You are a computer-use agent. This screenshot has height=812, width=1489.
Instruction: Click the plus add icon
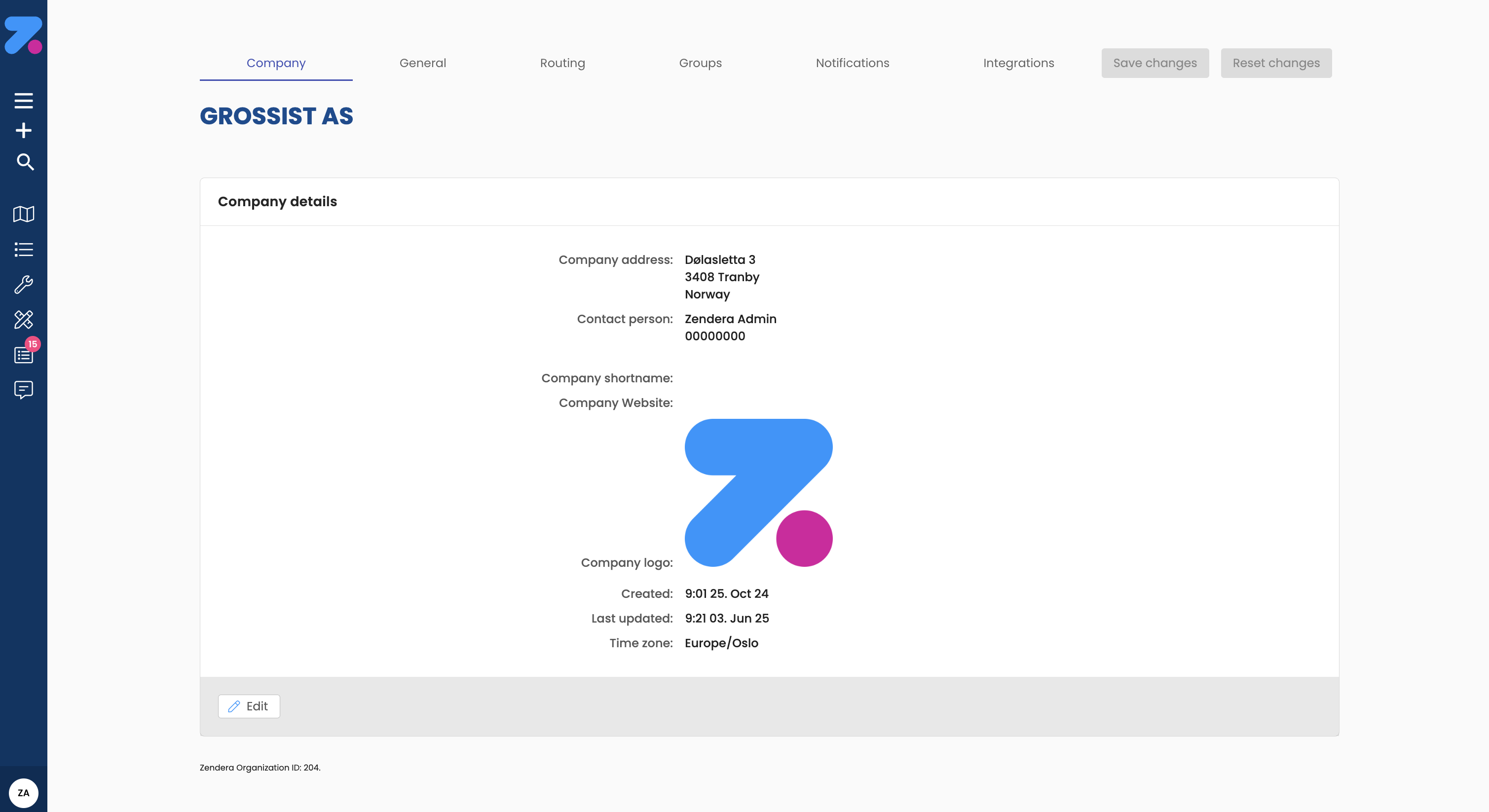pos(23,131)
